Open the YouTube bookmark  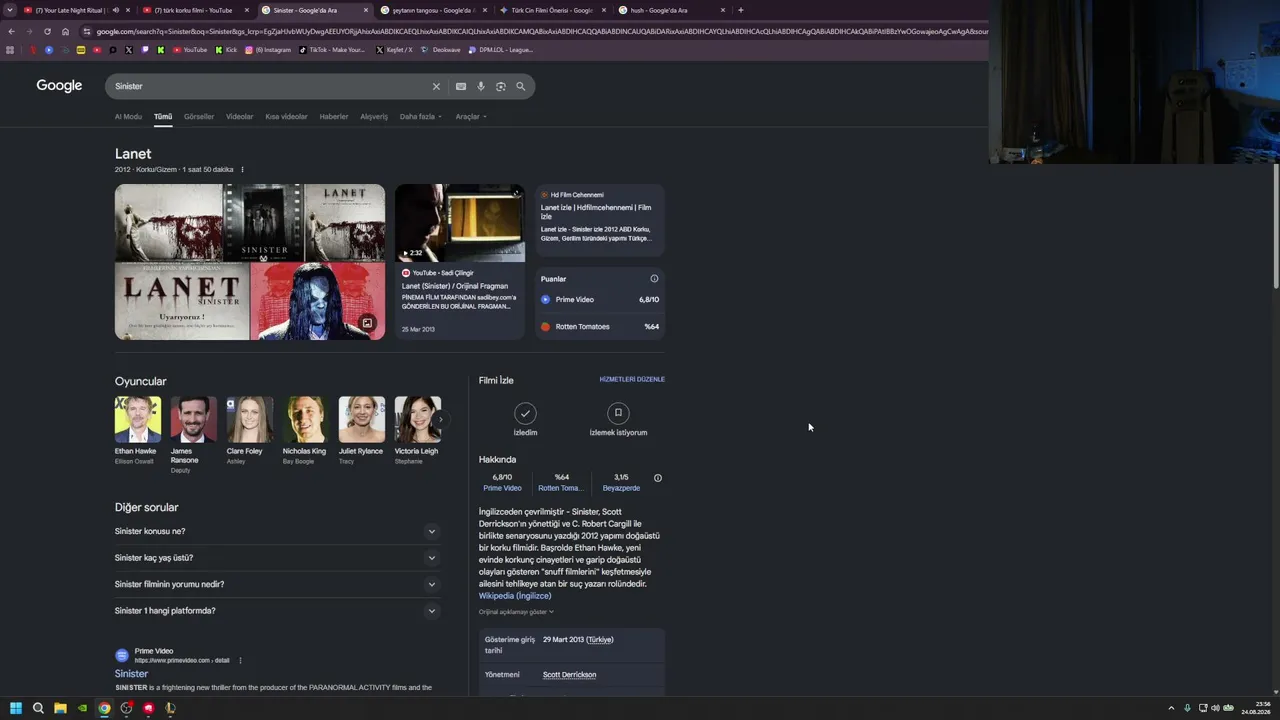click(190, 50)
